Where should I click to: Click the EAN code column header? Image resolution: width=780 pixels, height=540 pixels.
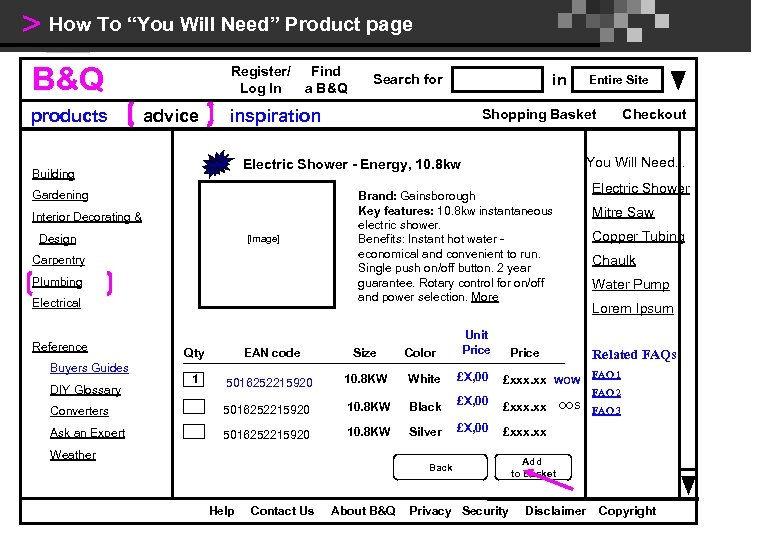(272, 353)
